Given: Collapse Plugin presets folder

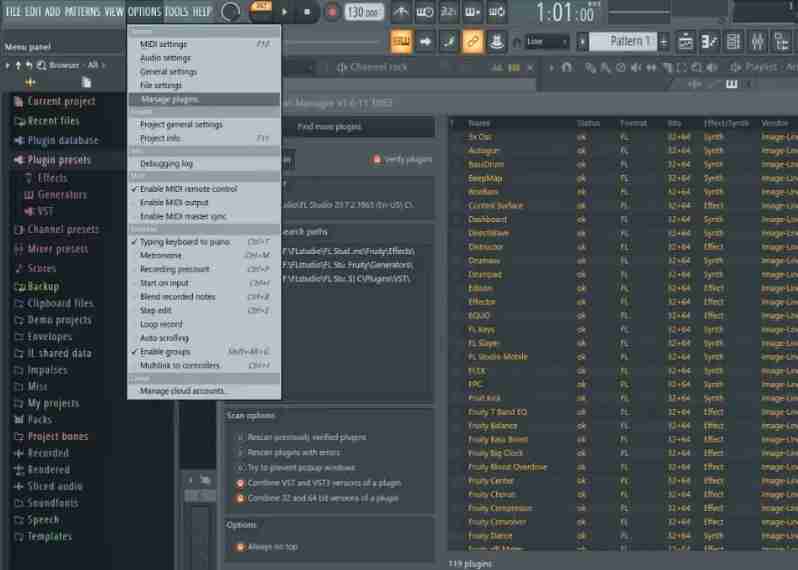Looking at the screenshot, I should pos(59,160).
